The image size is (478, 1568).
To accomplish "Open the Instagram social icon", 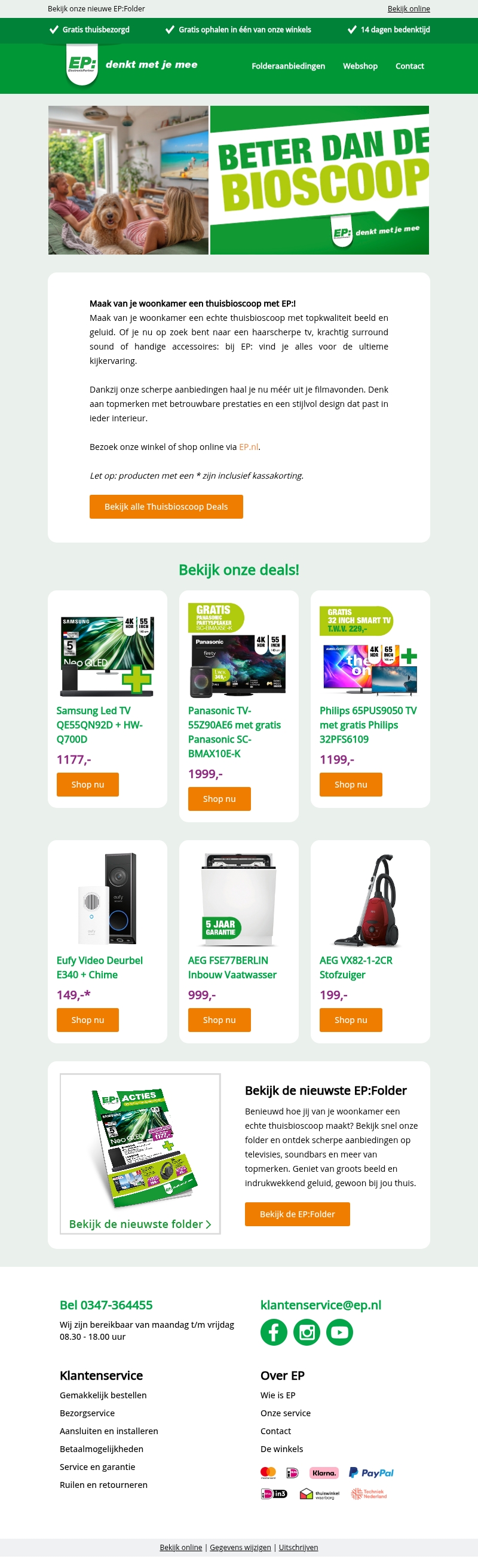I will point(307,1332).
